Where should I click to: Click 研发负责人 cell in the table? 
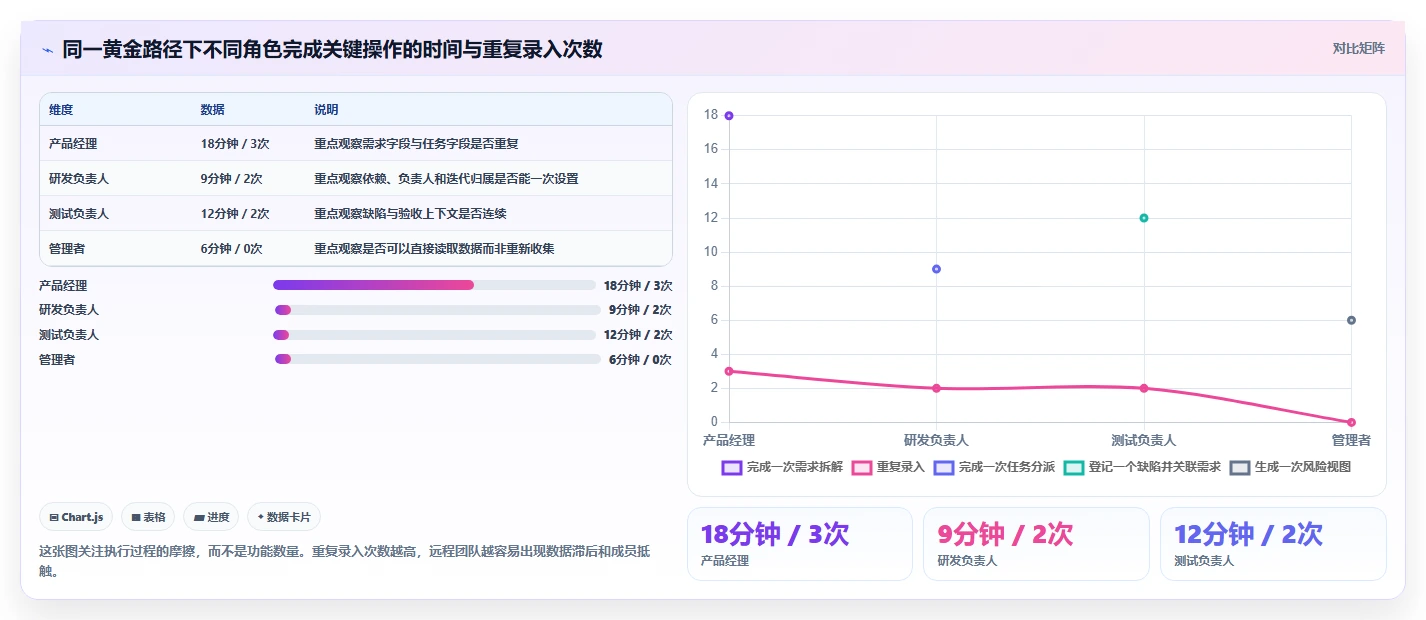point(79,179)
